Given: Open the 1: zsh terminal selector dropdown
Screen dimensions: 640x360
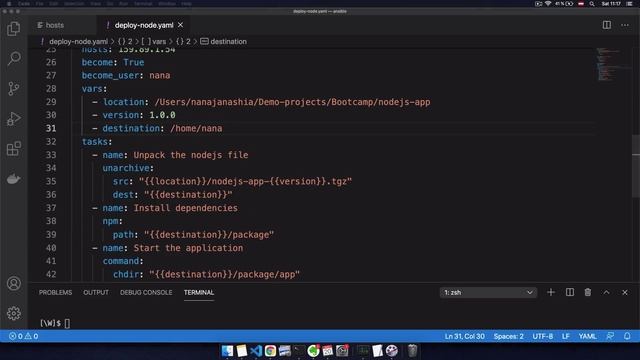Looking at the screenshot, I should coord(488,292).
